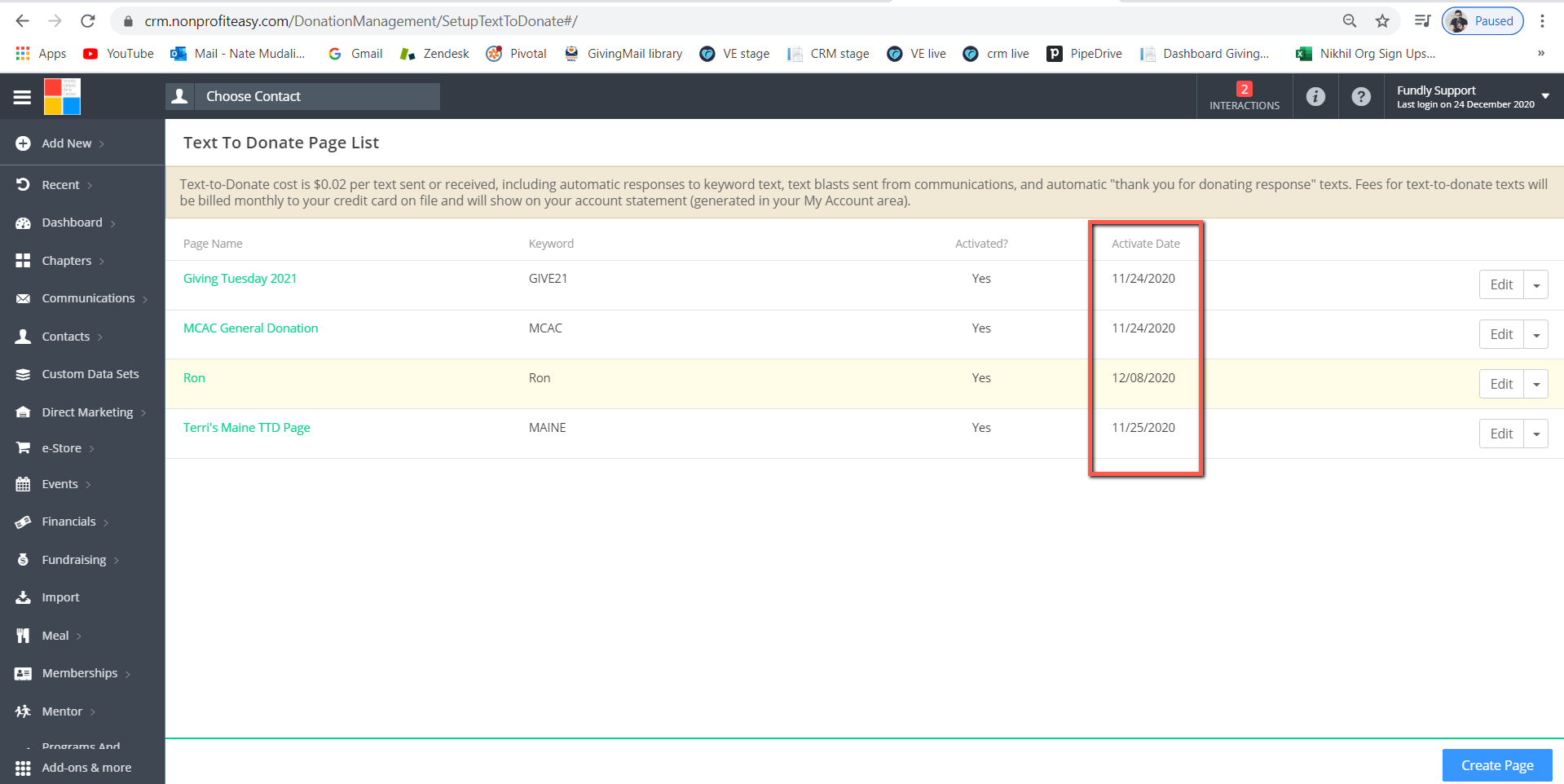This screenshot has height=784, width=1564.
Task: Open the Giving Tuesday 2021 page link
Action: [x=240, y=279]
